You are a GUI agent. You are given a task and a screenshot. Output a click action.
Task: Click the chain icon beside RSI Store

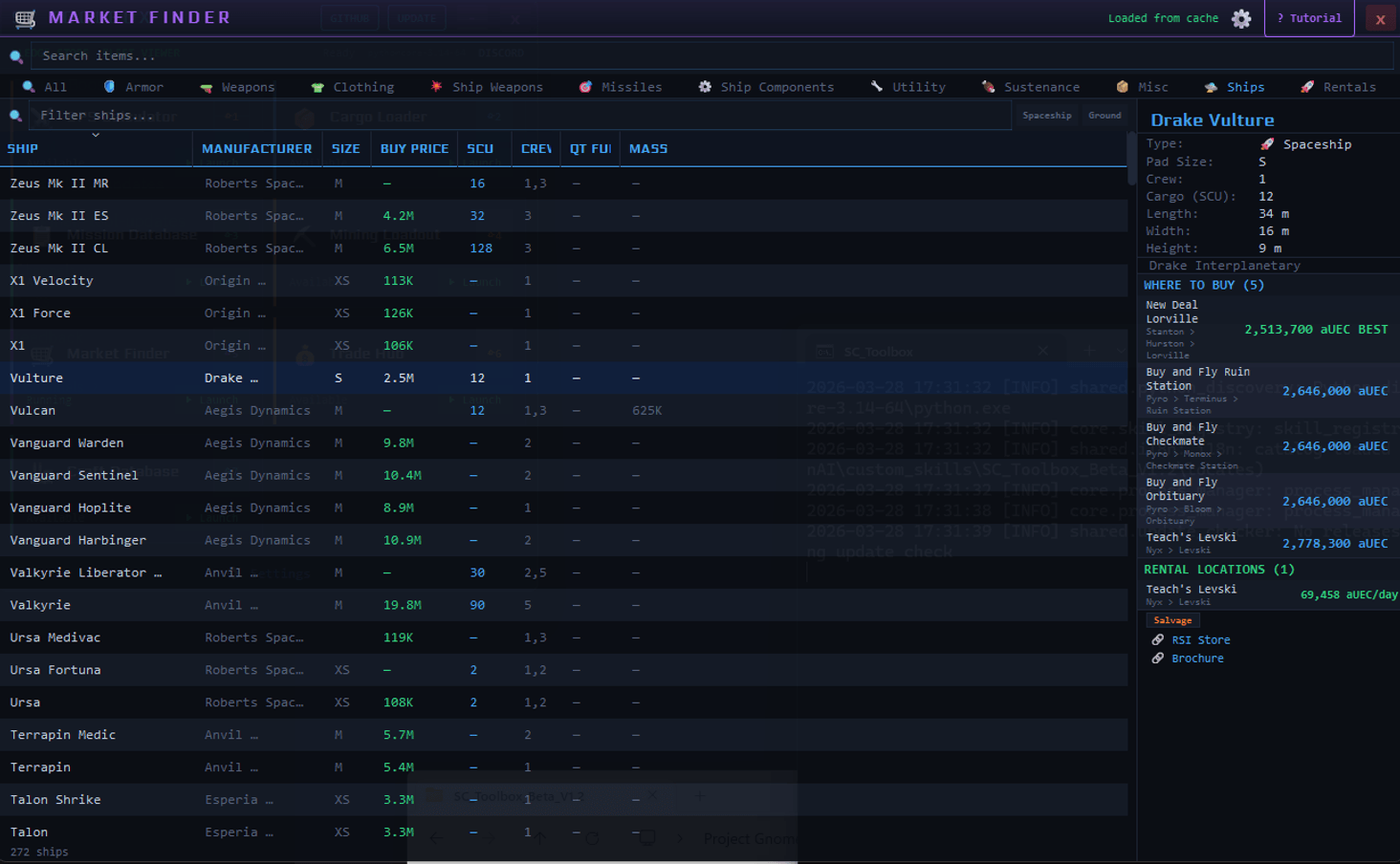tap(1158, 640)
